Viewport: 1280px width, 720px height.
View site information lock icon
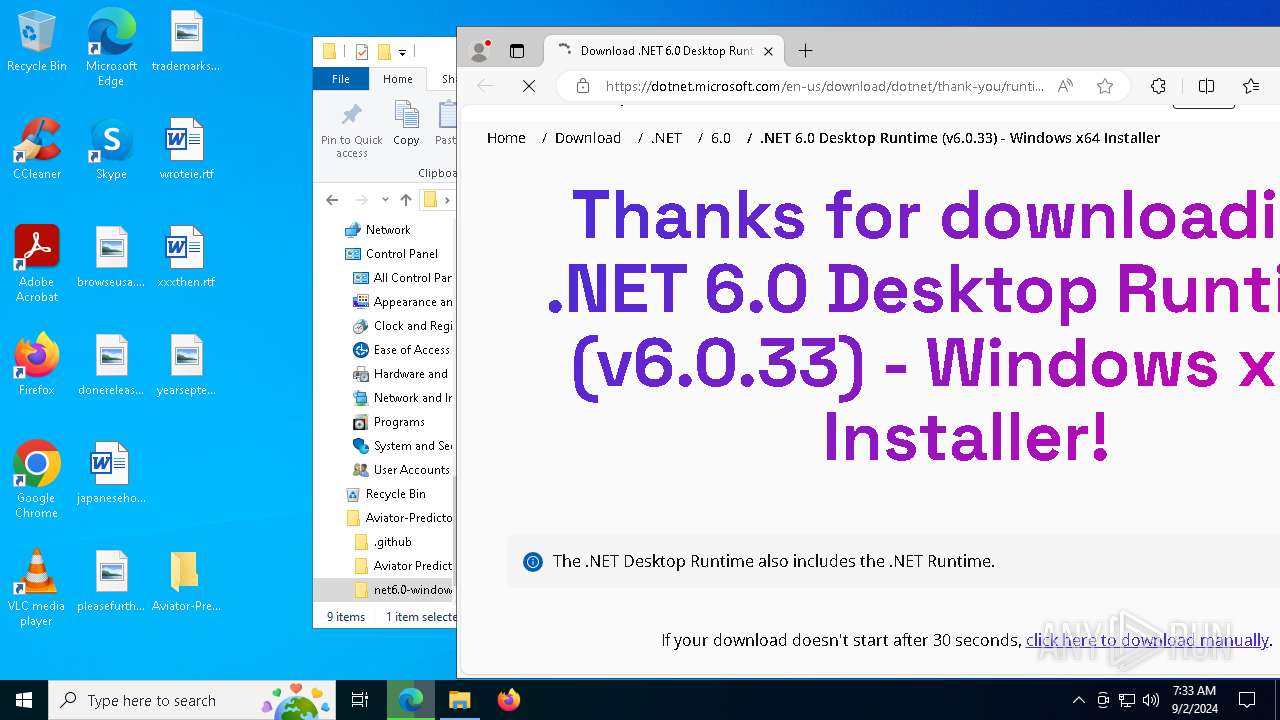(x=583, y=86)
